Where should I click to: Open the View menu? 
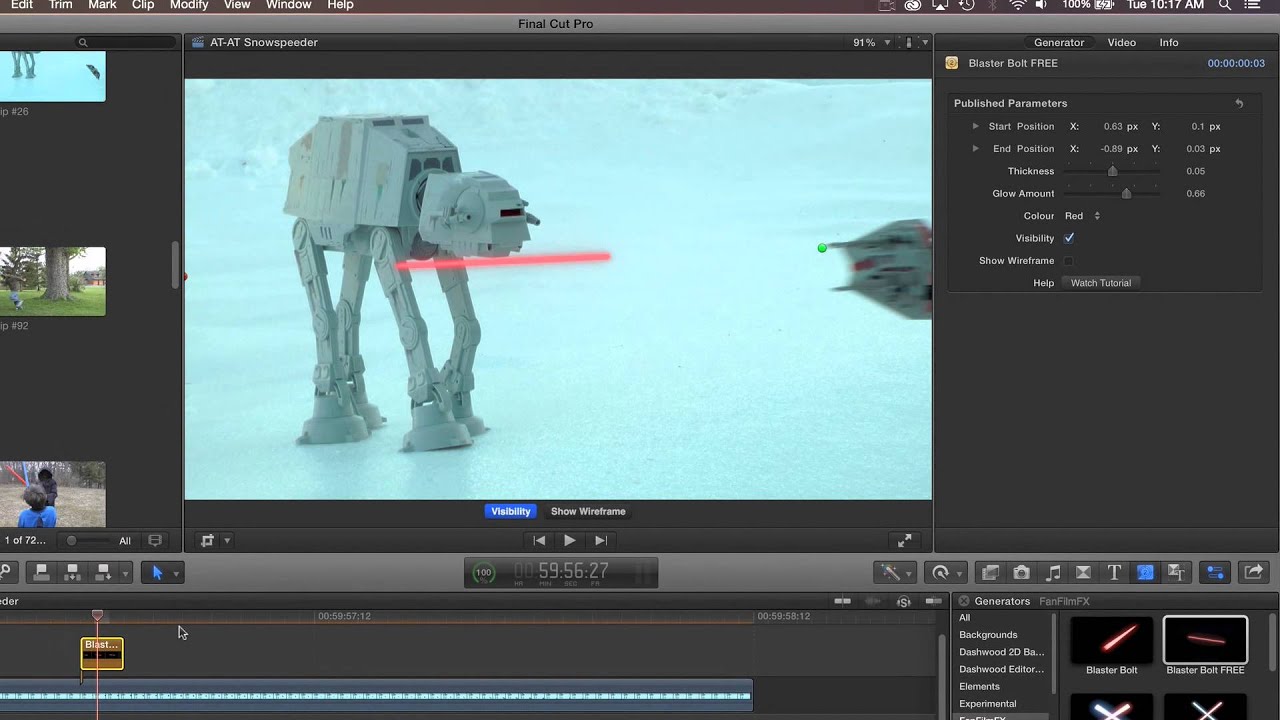coord(237,5)
